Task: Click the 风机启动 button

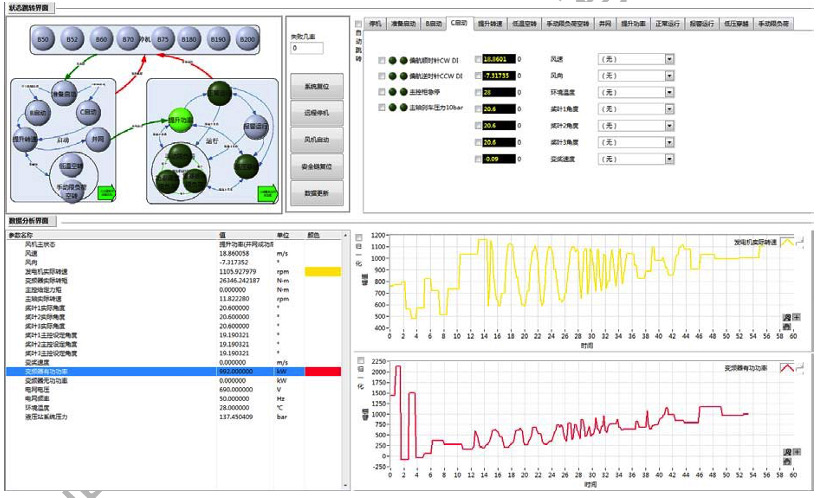Action: click(x=317, y=139)
